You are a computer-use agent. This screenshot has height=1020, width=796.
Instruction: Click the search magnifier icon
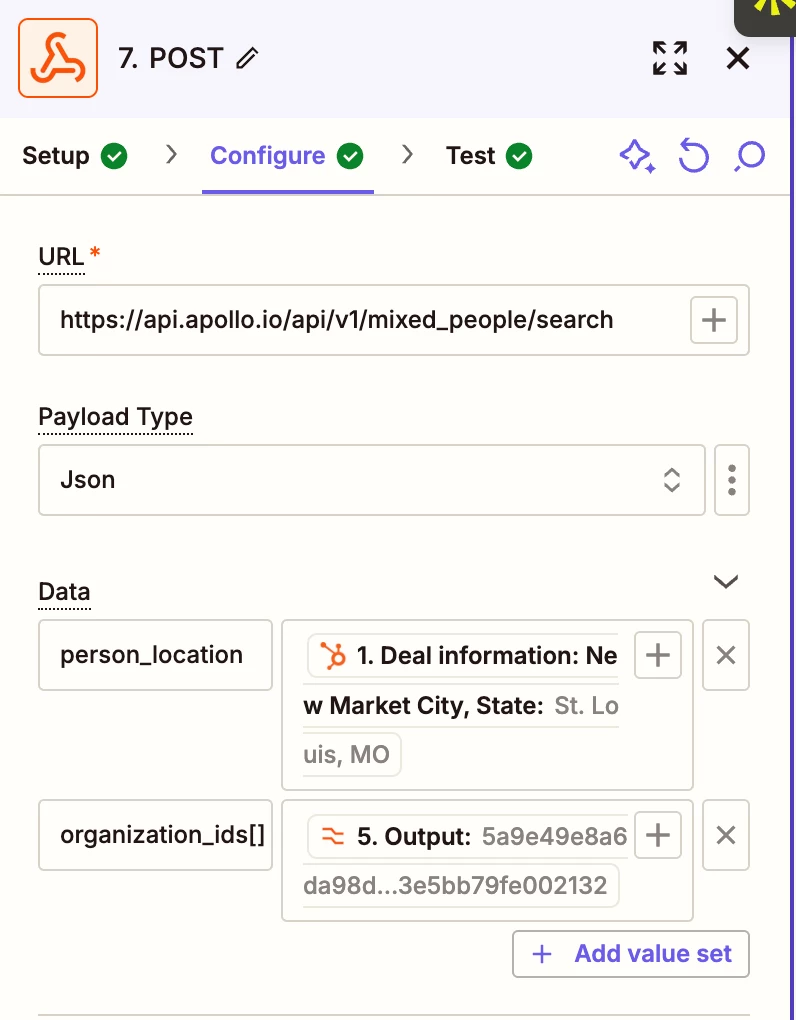click(749, 156)
